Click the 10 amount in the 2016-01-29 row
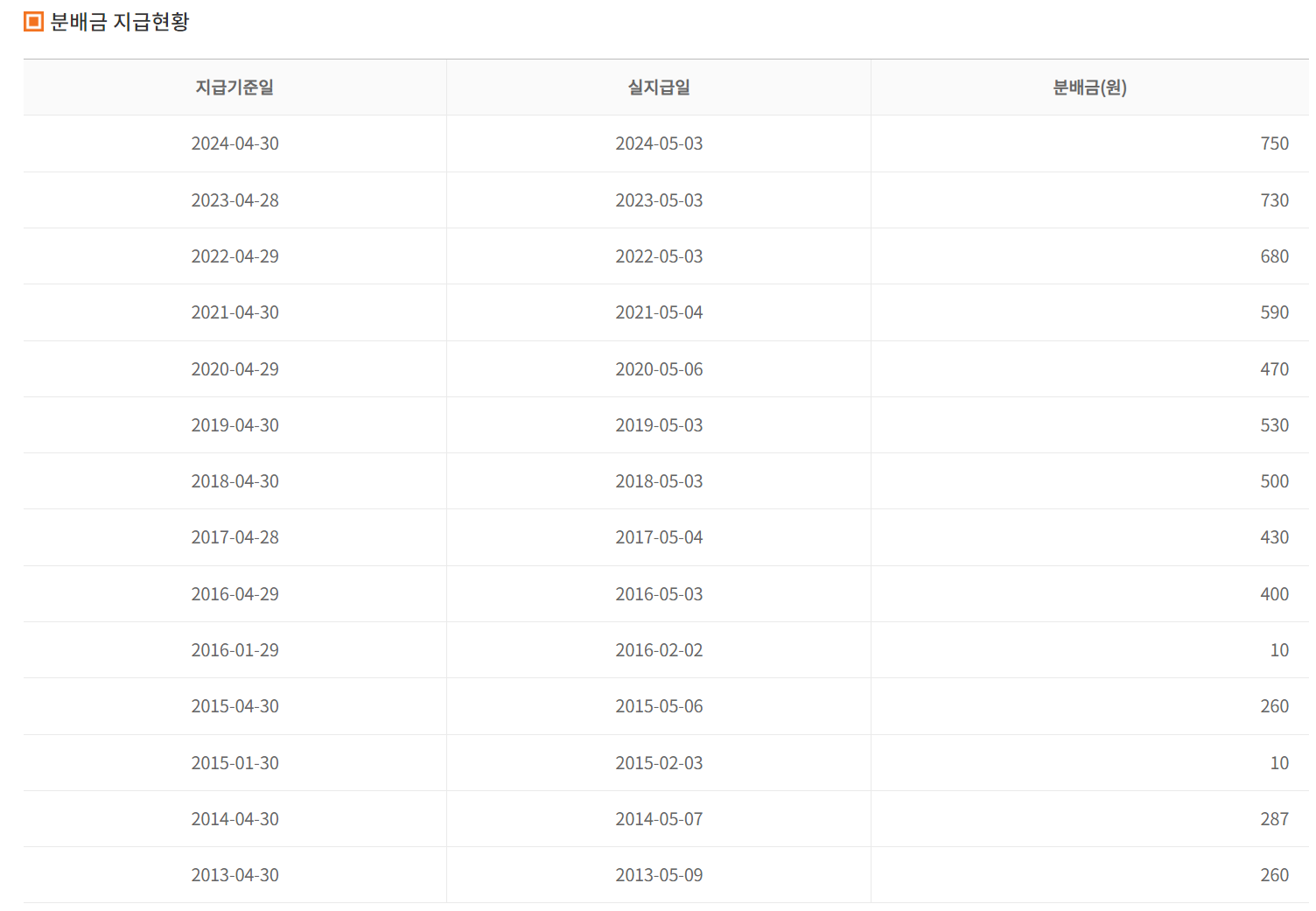The height and width of the screenshot is (911, 1316). (x=1279, y=650)
